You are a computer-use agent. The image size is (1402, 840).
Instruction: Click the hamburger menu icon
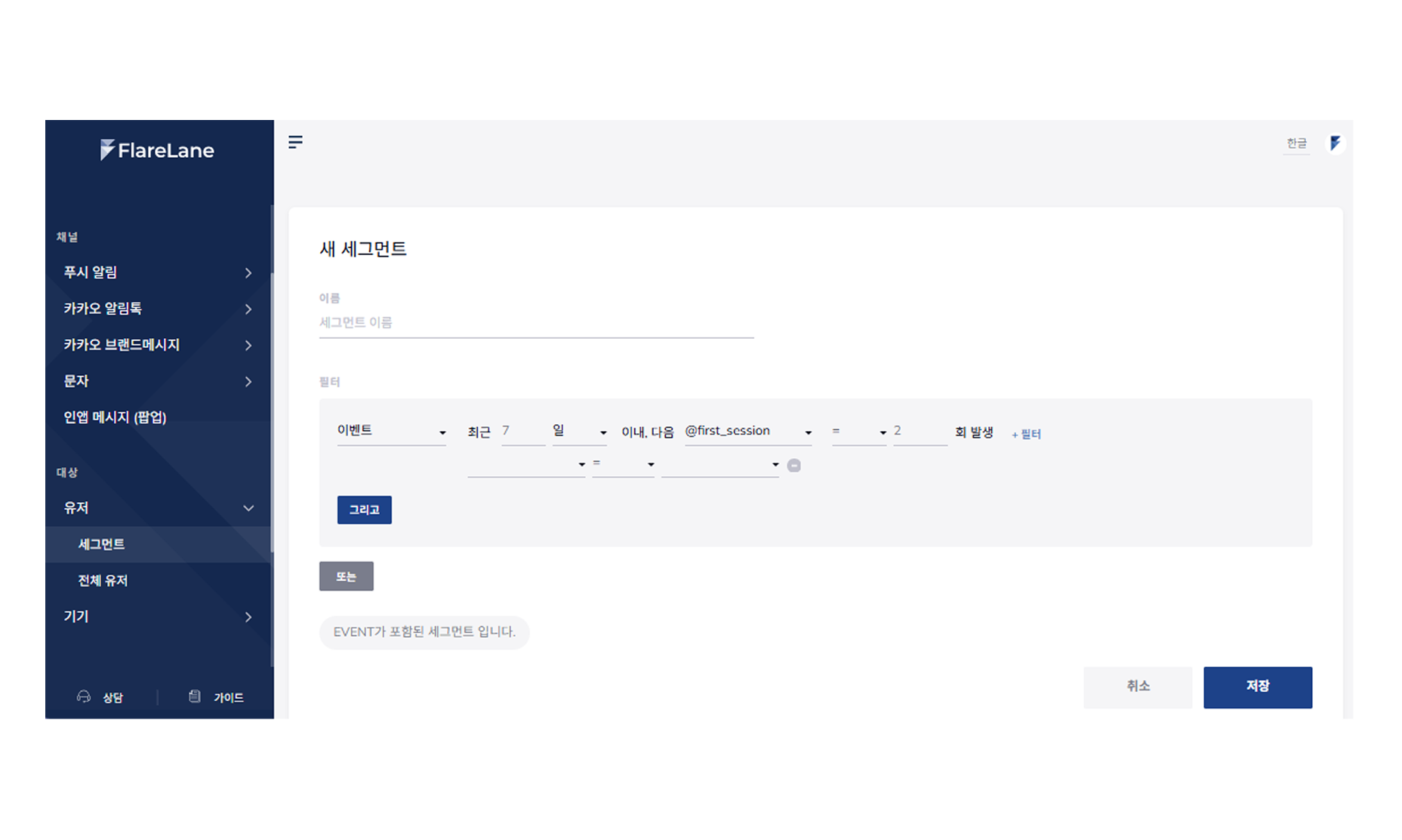(x=295, y=142)
